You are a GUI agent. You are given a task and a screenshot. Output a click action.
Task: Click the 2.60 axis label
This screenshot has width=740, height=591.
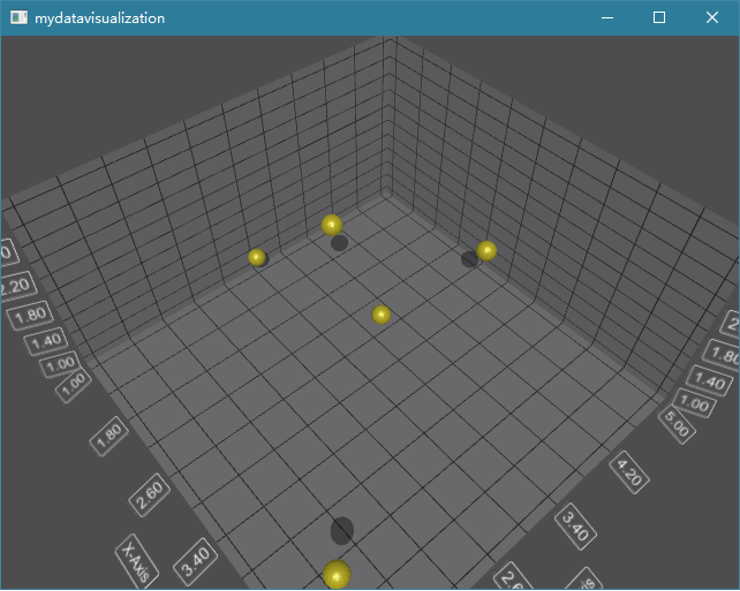(150, 495)
